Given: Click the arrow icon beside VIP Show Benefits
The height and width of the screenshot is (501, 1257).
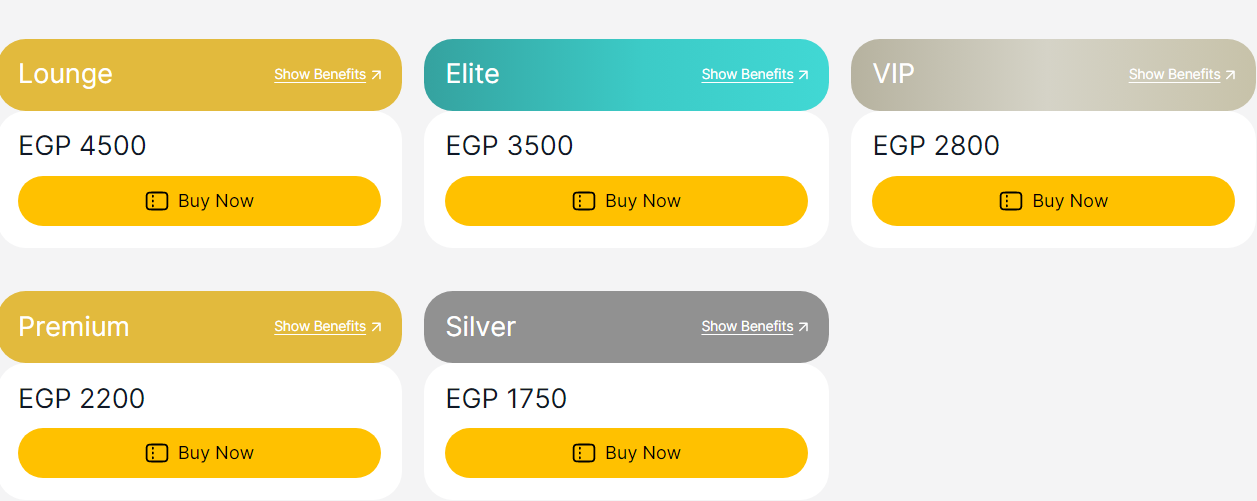Looking at the screenshot, I should 1230,75.
